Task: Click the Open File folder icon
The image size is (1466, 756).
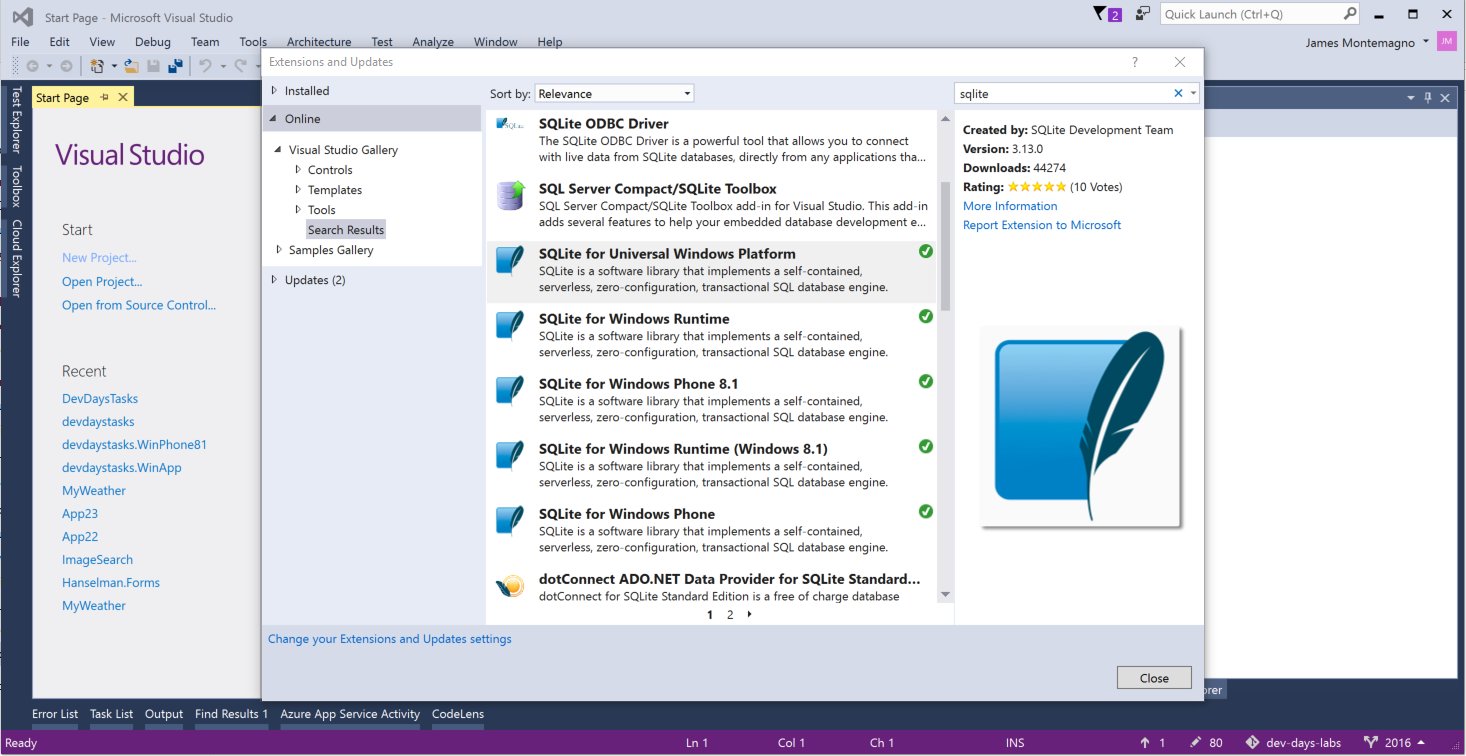Action: [x=131, y=66]
